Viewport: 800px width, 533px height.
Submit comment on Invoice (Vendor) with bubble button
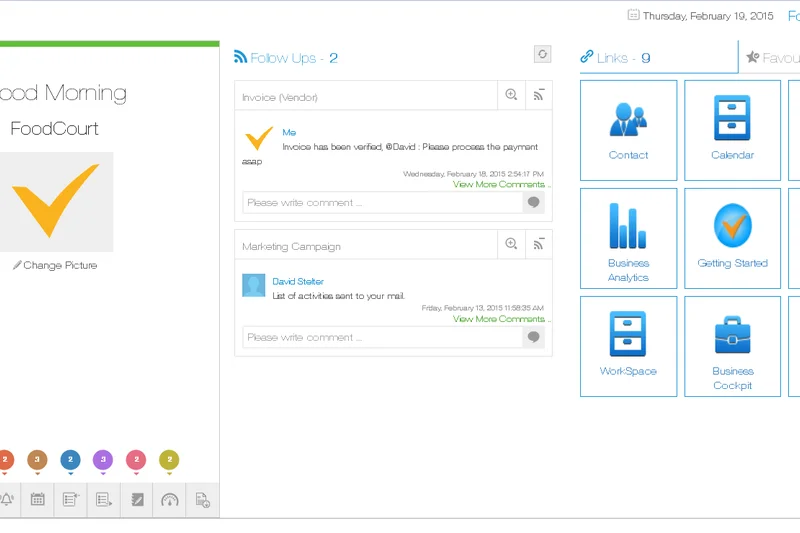tap(534, 203)
